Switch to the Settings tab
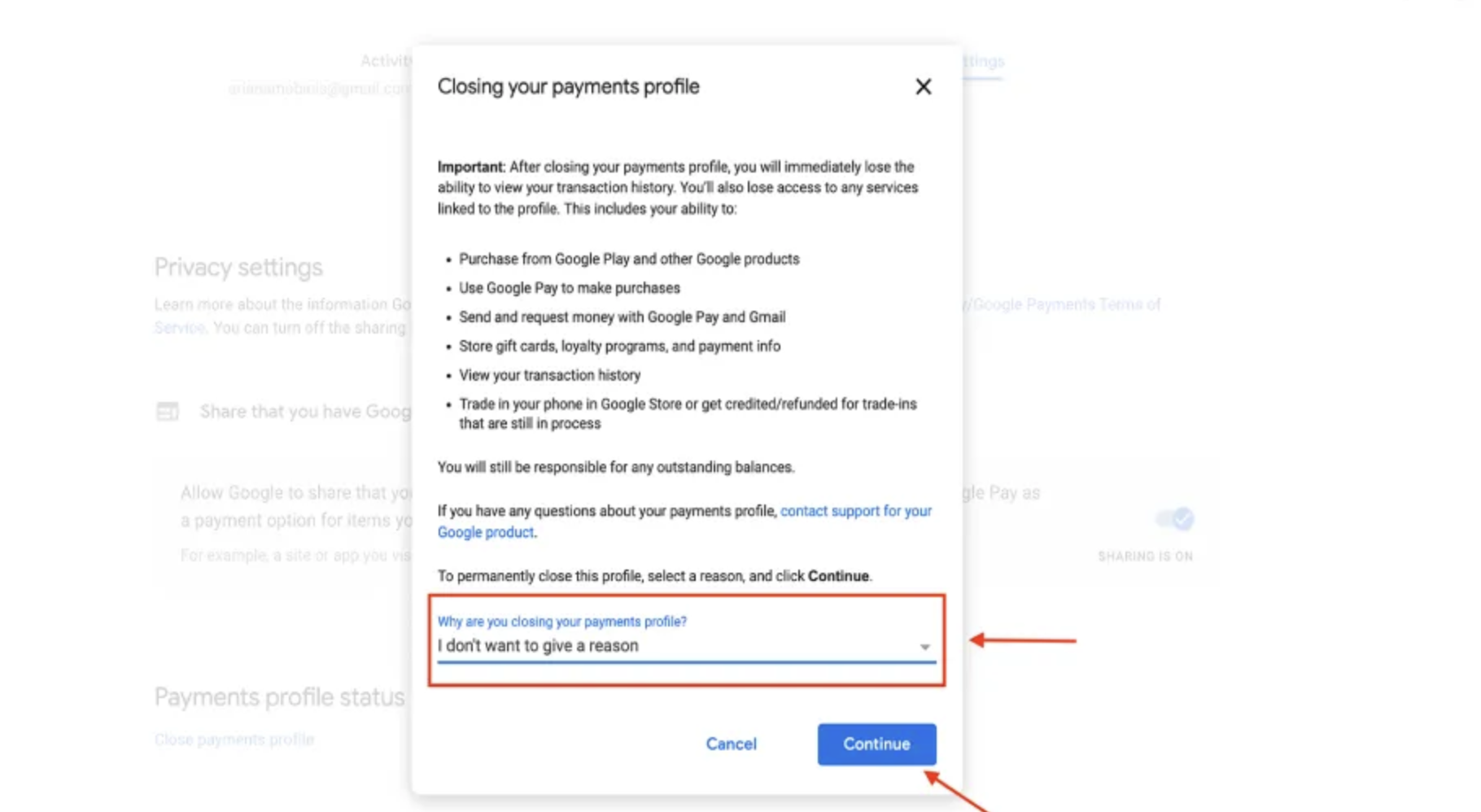This screenshot has height=812, width=1481. (x=983, y=62)
